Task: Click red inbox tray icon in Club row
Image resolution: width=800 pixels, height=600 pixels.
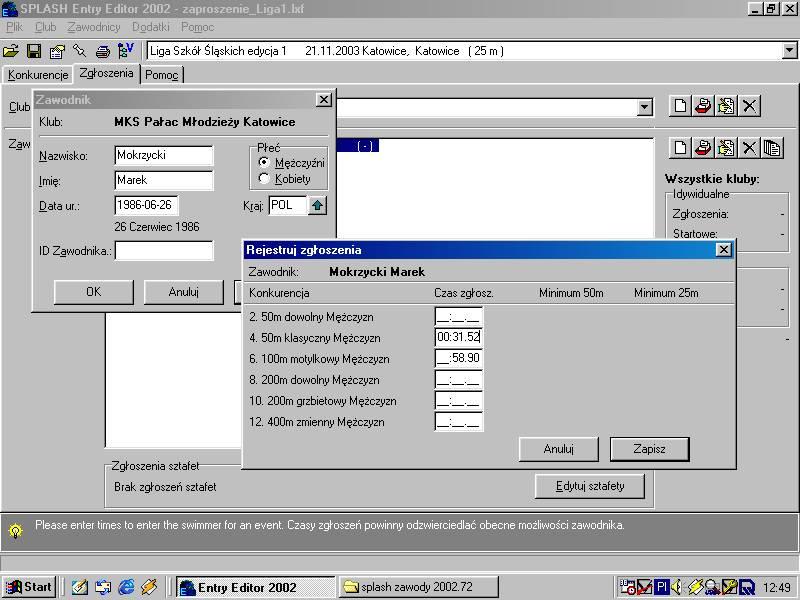Action: pos(703,106)
